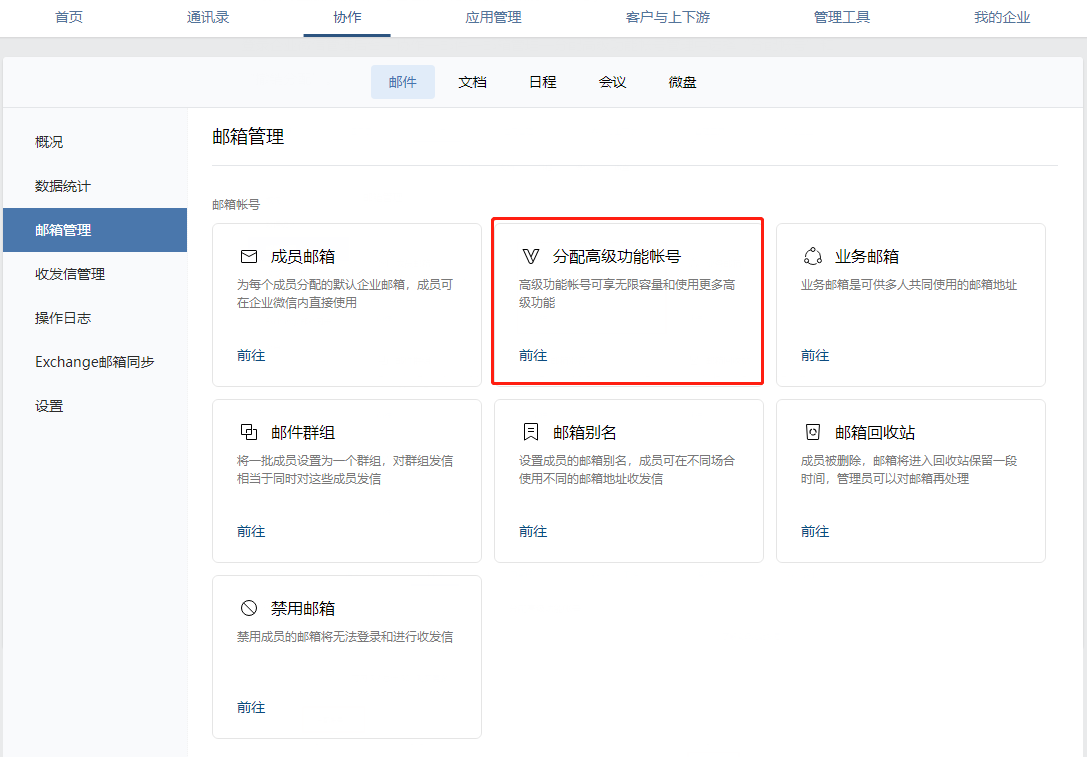Select the 文档 sub-tab
Image resolution: width=1087 pixels, height=757 pixels.
click(472, 82)
